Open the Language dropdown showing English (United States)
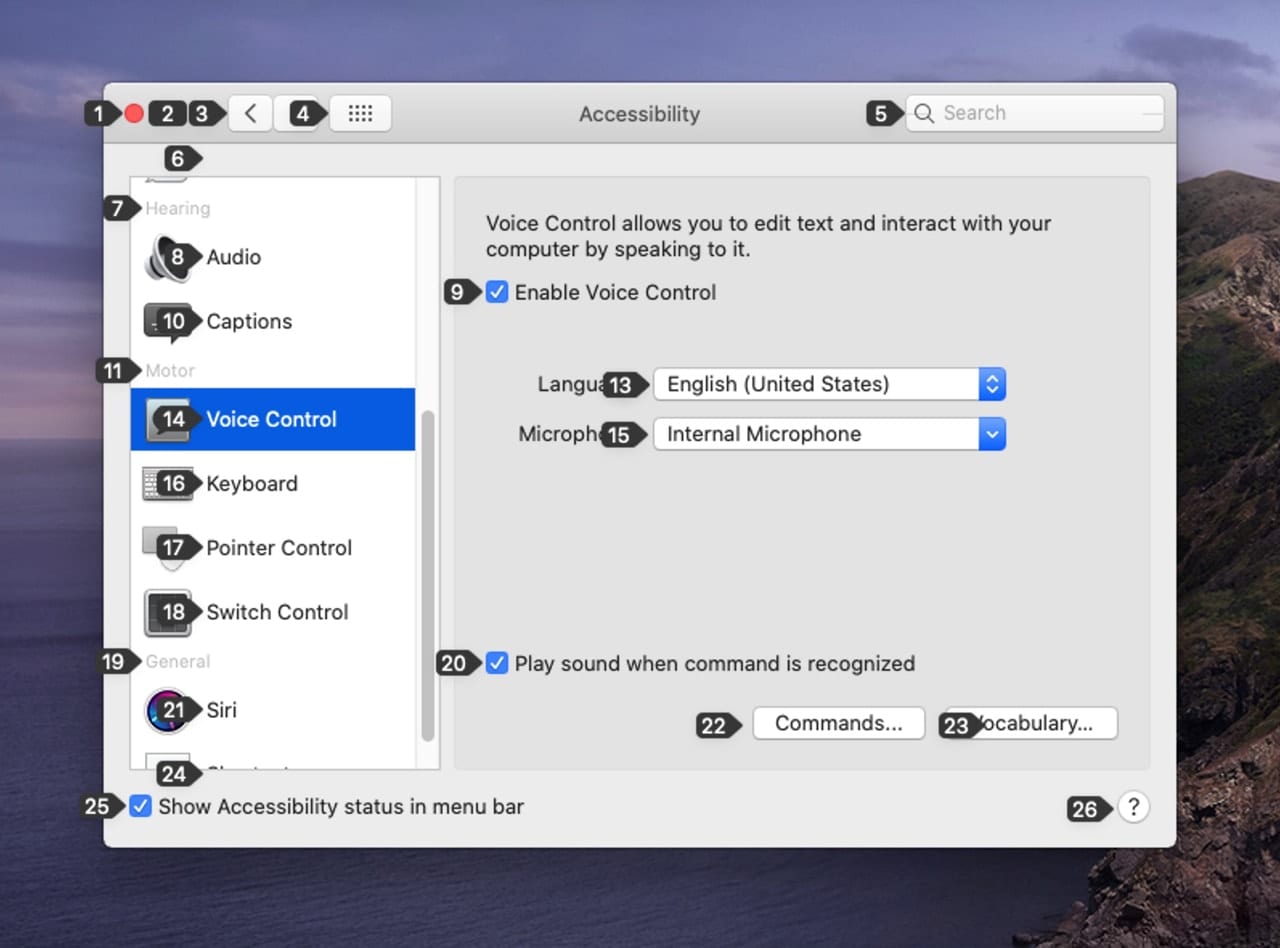 coord(828,384)
